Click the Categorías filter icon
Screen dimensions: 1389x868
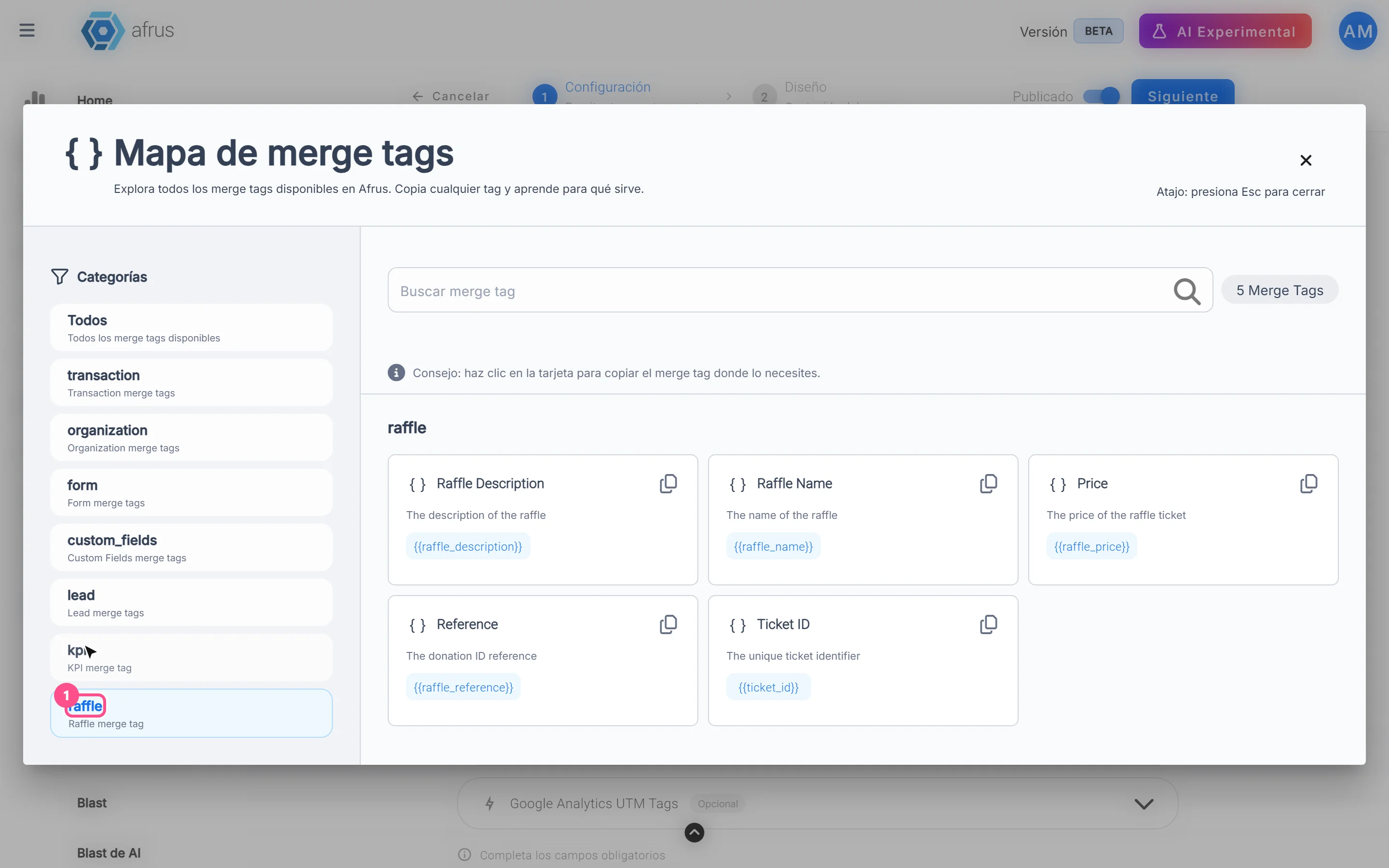pos(60,277)
